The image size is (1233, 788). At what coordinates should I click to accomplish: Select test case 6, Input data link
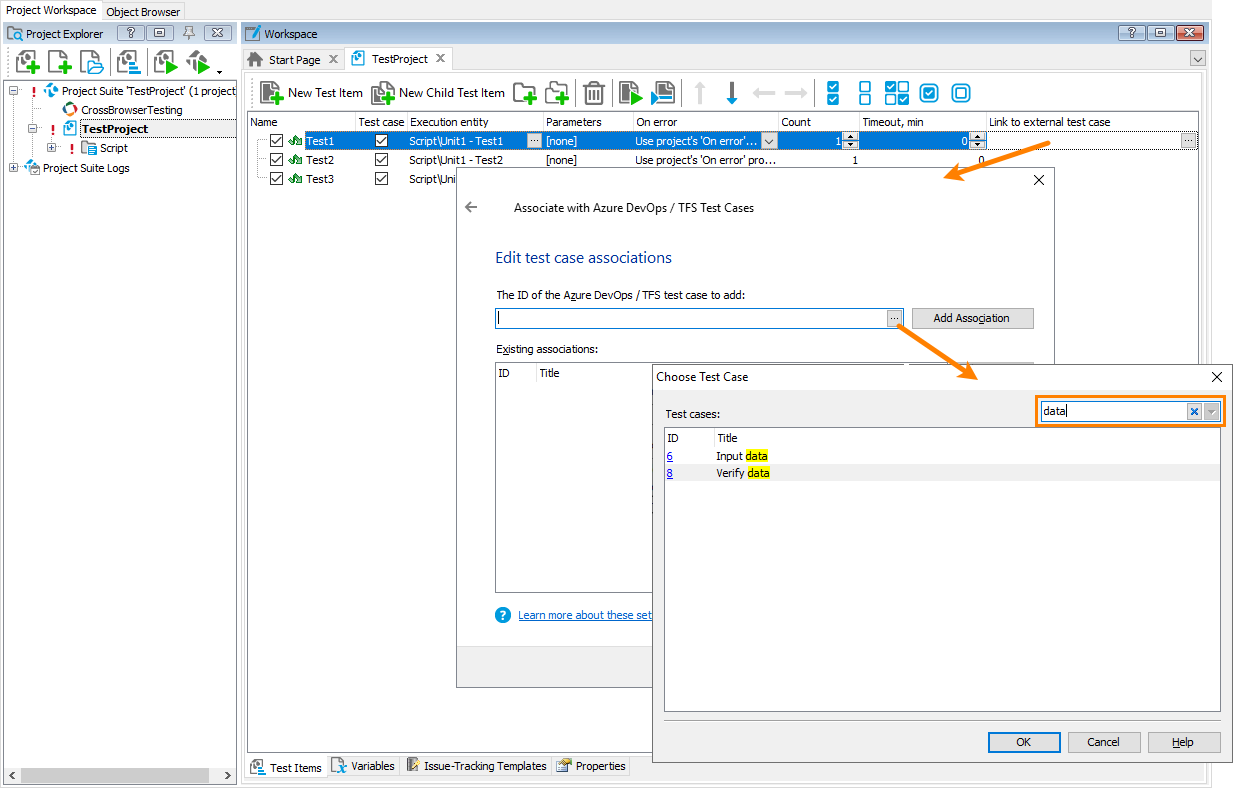point(670,456)
